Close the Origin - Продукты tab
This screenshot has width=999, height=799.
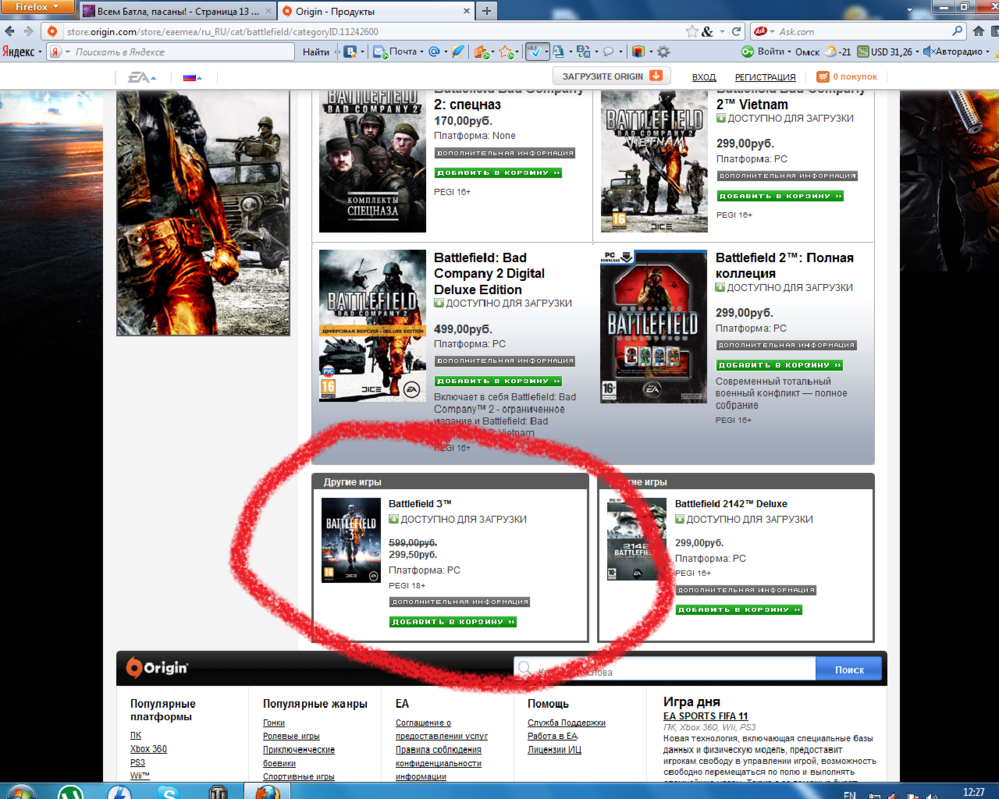466,11
